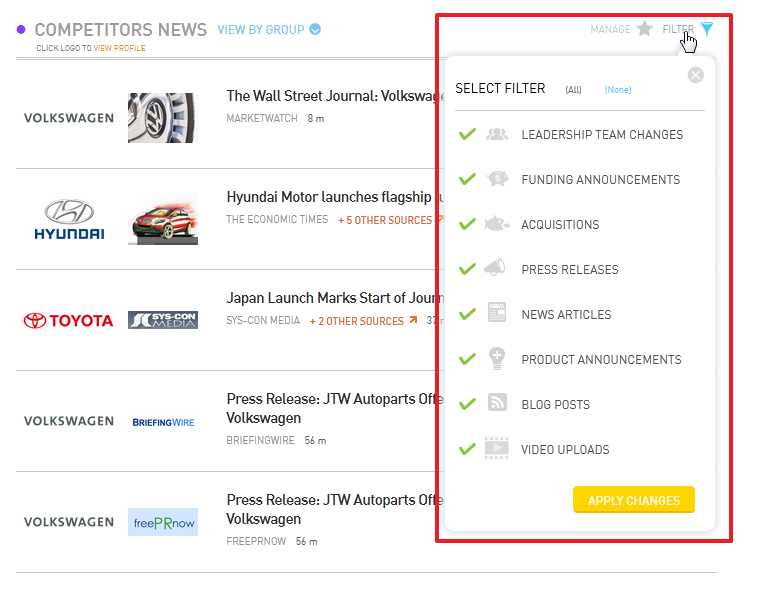
Task: Open the Wall Street Journal Volkswagen headline
Action: click(335, 96)
